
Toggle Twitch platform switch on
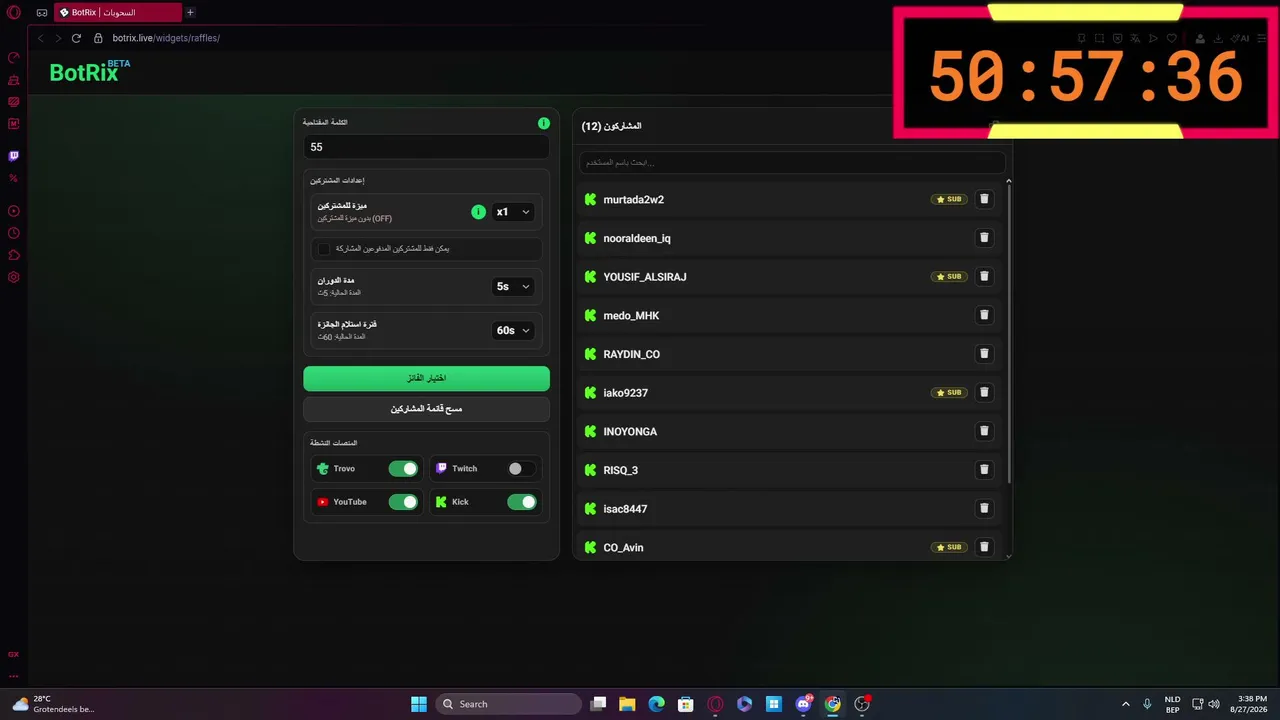[x=521, y=469]
